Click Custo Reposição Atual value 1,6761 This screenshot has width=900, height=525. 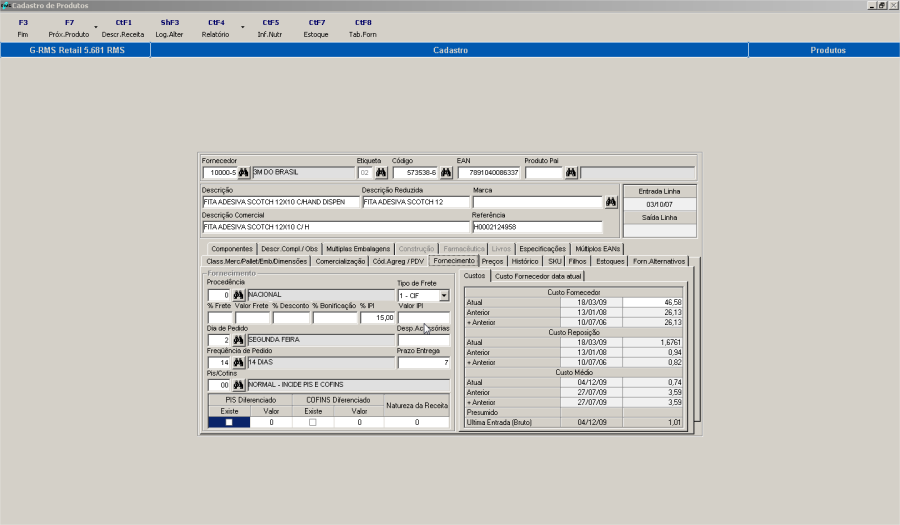click(653, 343)
